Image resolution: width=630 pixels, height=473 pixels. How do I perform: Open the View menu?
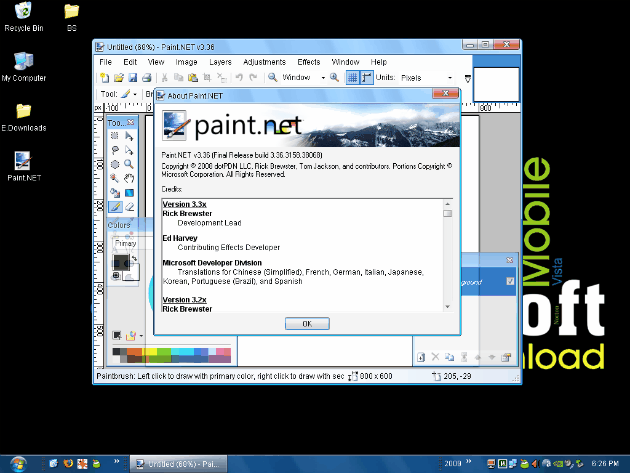click(x=155, y=62)
